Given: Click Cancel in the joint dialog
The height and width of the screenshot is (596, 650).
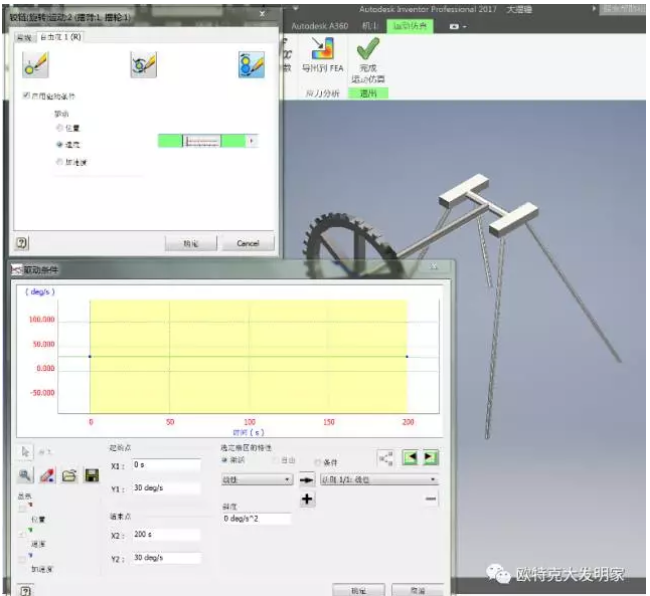Looking at the screenshot, I should [248, 243].
